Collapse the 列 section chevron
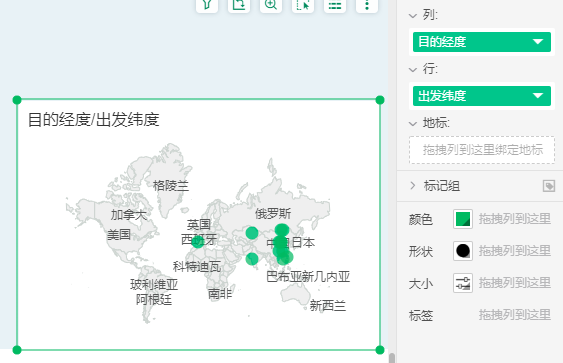The image size is (563, 363). (x=413, y=16)
